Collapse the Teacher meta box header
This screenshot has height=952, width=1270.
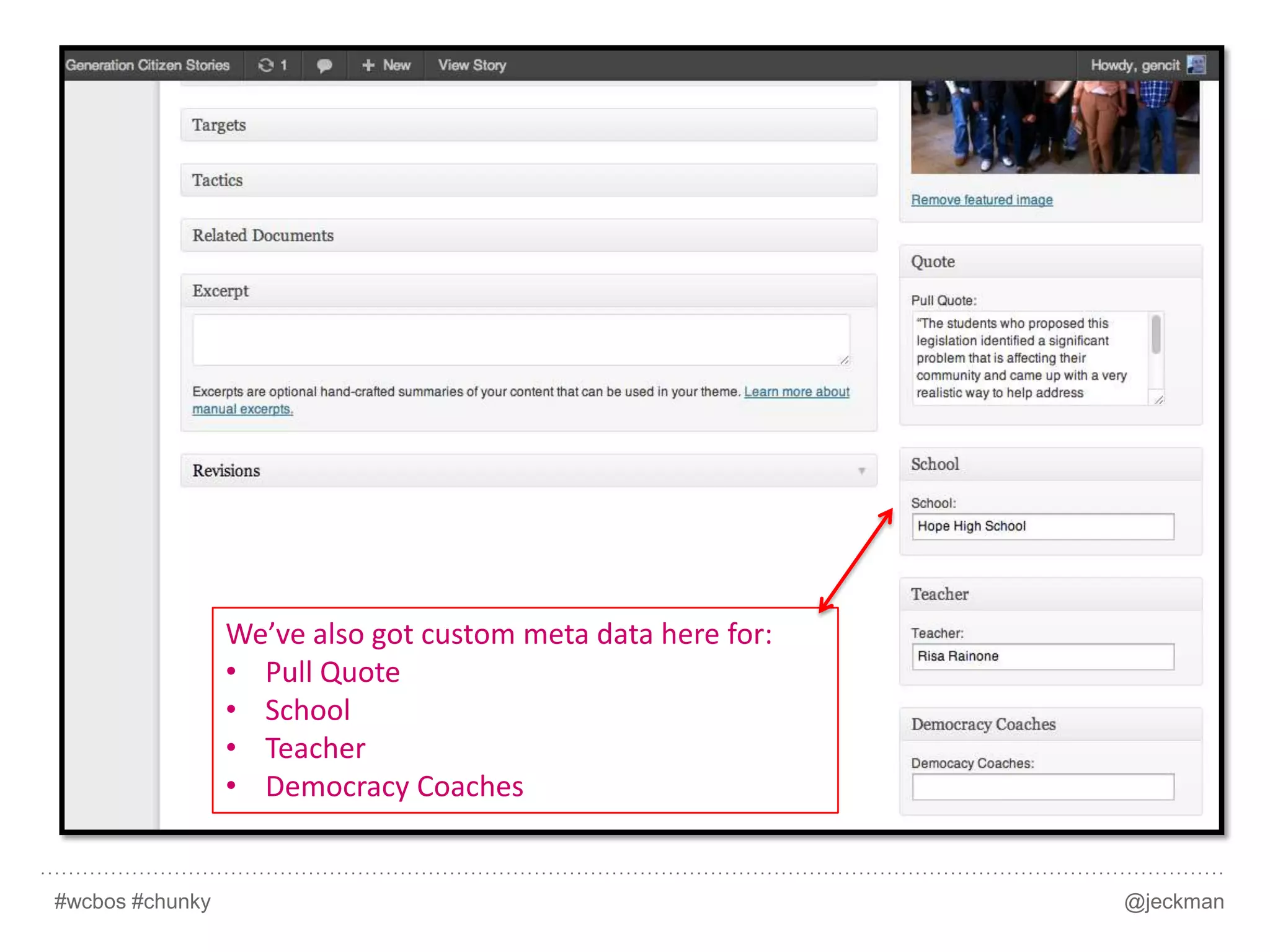1050,594
